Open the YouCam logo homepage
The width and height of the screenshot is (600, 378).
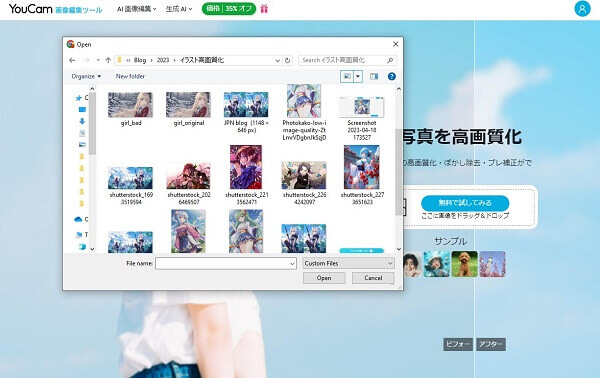pyautogui.click(x=55, y=9)
